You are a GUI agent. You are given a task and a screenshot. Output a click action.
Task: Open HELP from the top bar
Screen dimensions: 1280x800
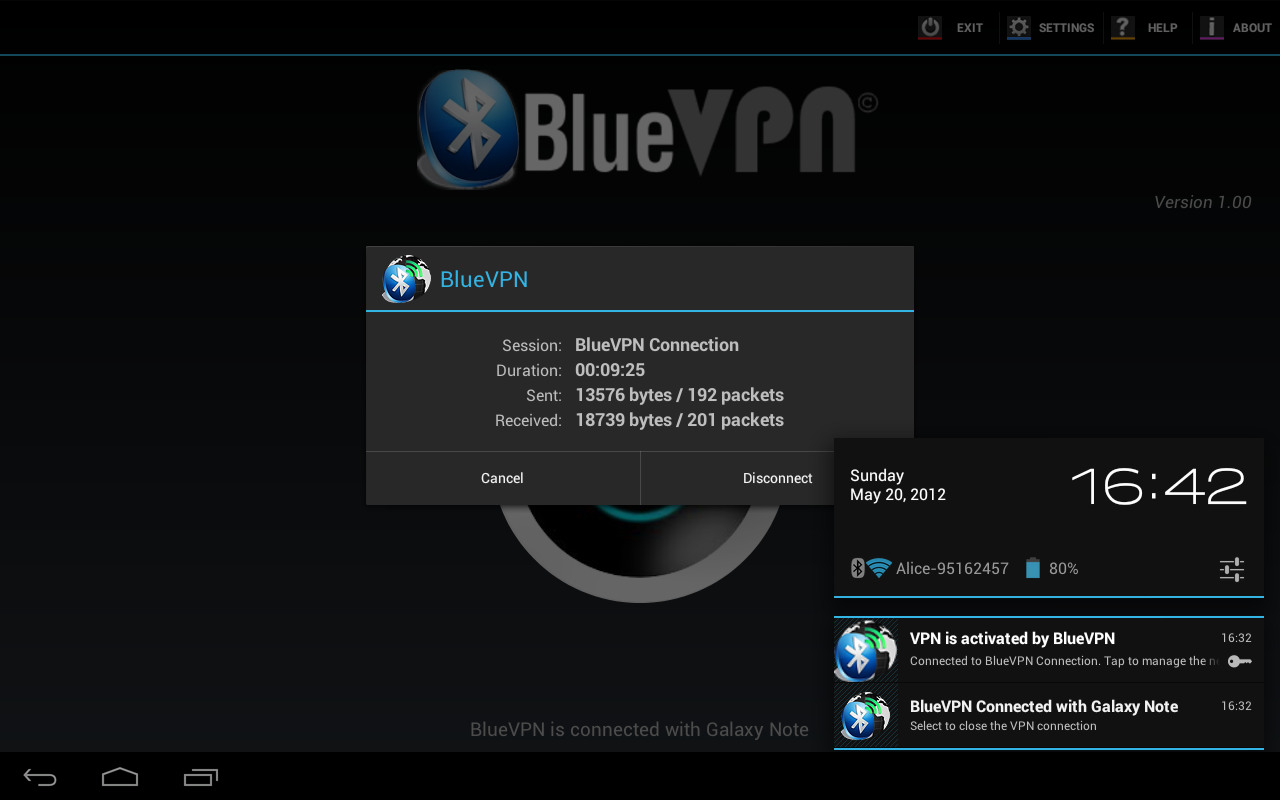point(1145,27)
